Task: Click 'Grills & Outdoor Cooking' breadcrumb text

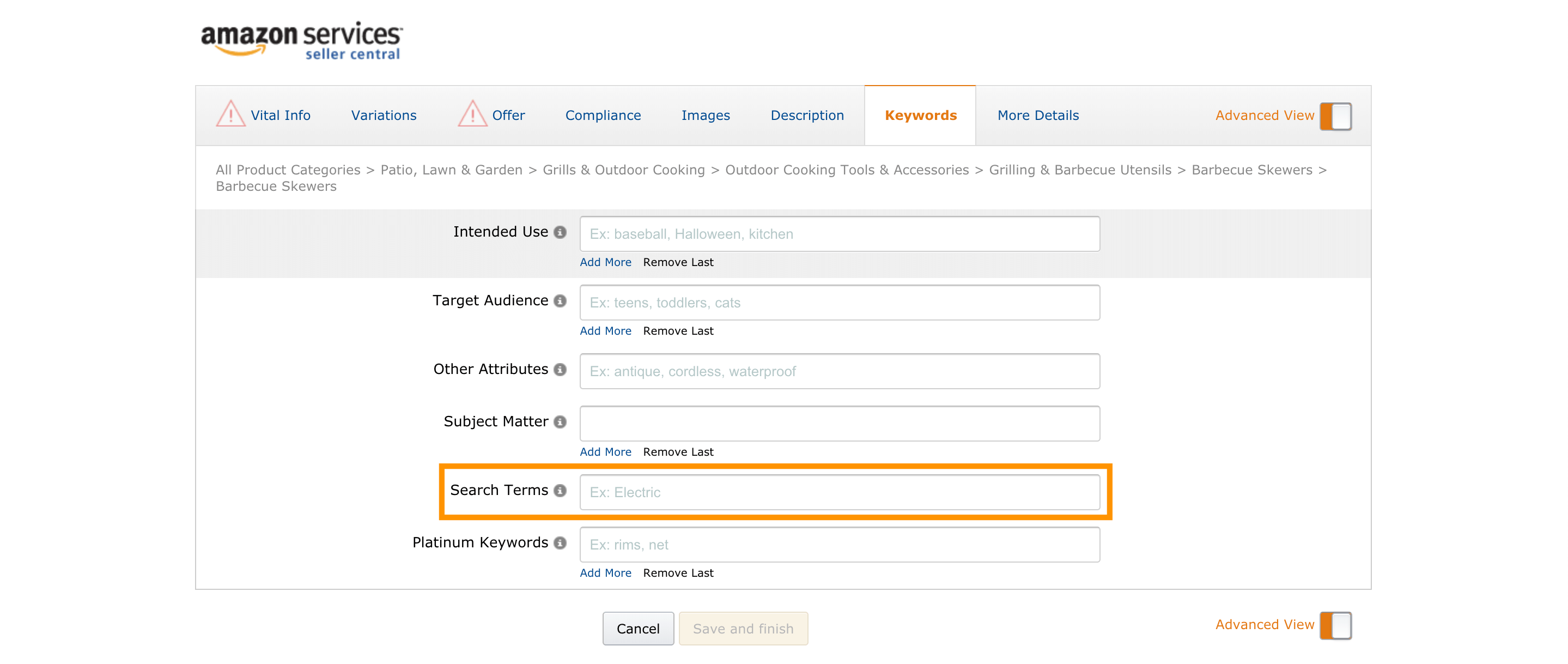Action: point(623,170)
